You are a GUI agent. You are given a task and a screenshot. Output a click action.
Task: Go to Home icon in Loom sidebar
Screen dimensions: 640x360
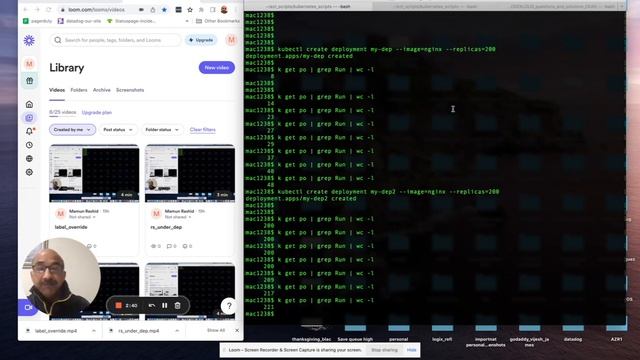click(x=29, y=104)
